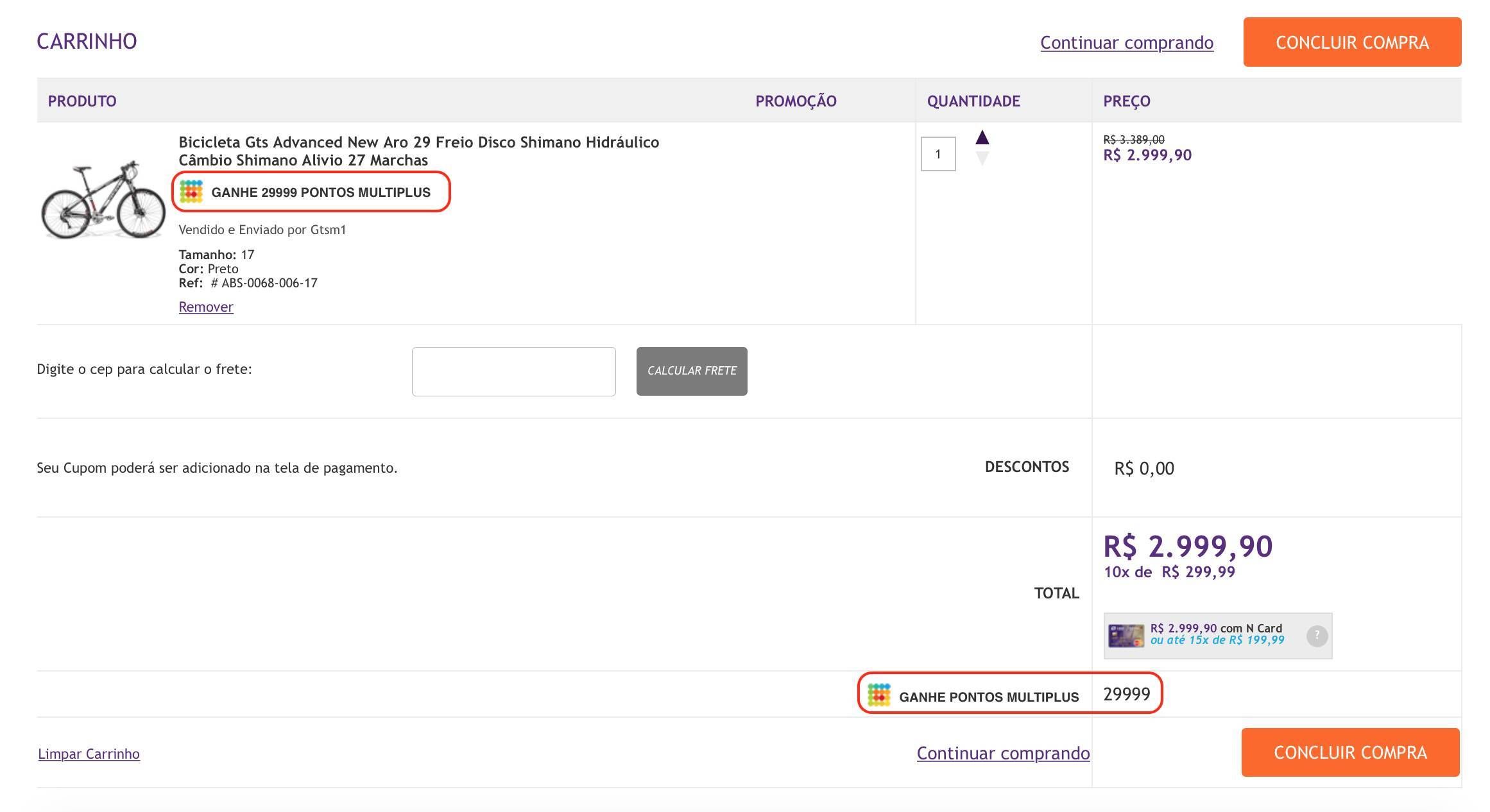The height and width of the screenshot is (812, 1490).
Task: Click the item price R$ 2.999,90 in row
Action: pos(1147,155)
